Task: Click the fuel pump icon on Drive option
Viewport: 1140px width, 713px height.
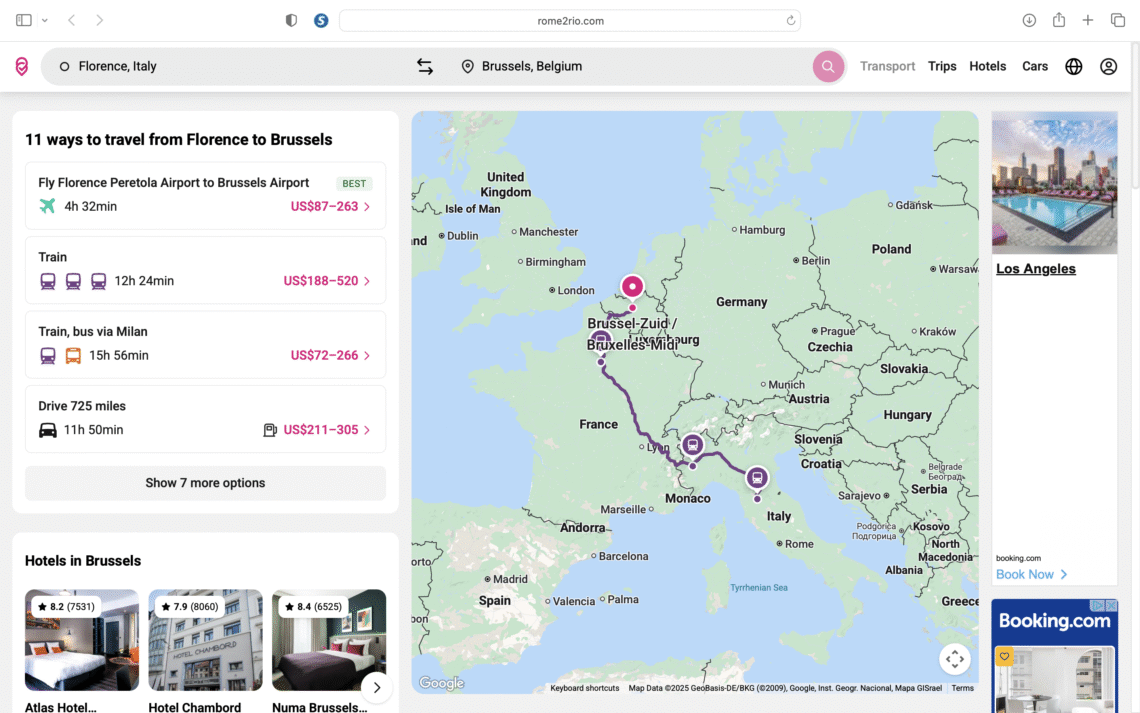Action: (x=270, y=430)
